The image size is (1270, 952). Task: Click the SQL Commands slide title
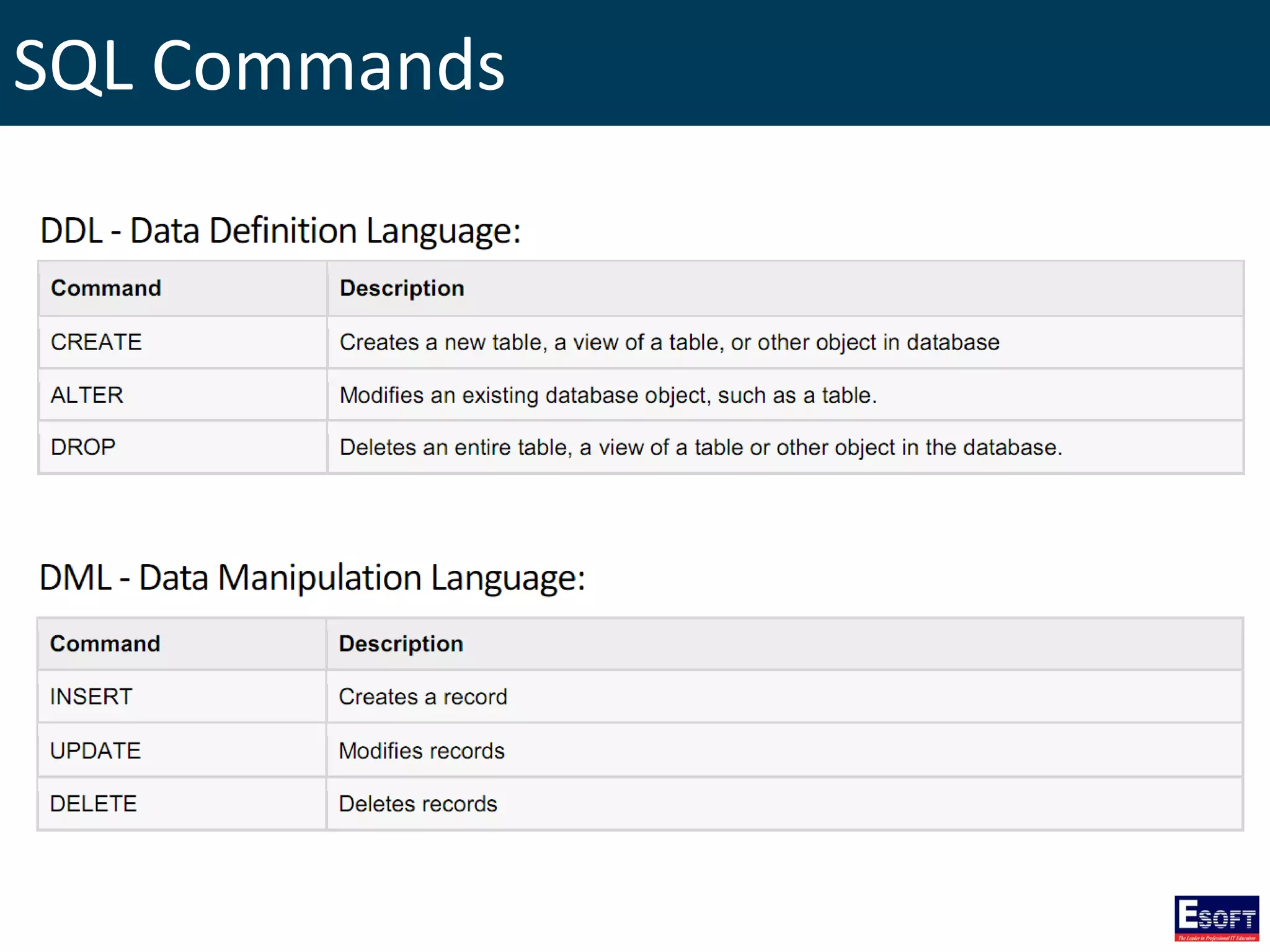click(x=259, y=66)
